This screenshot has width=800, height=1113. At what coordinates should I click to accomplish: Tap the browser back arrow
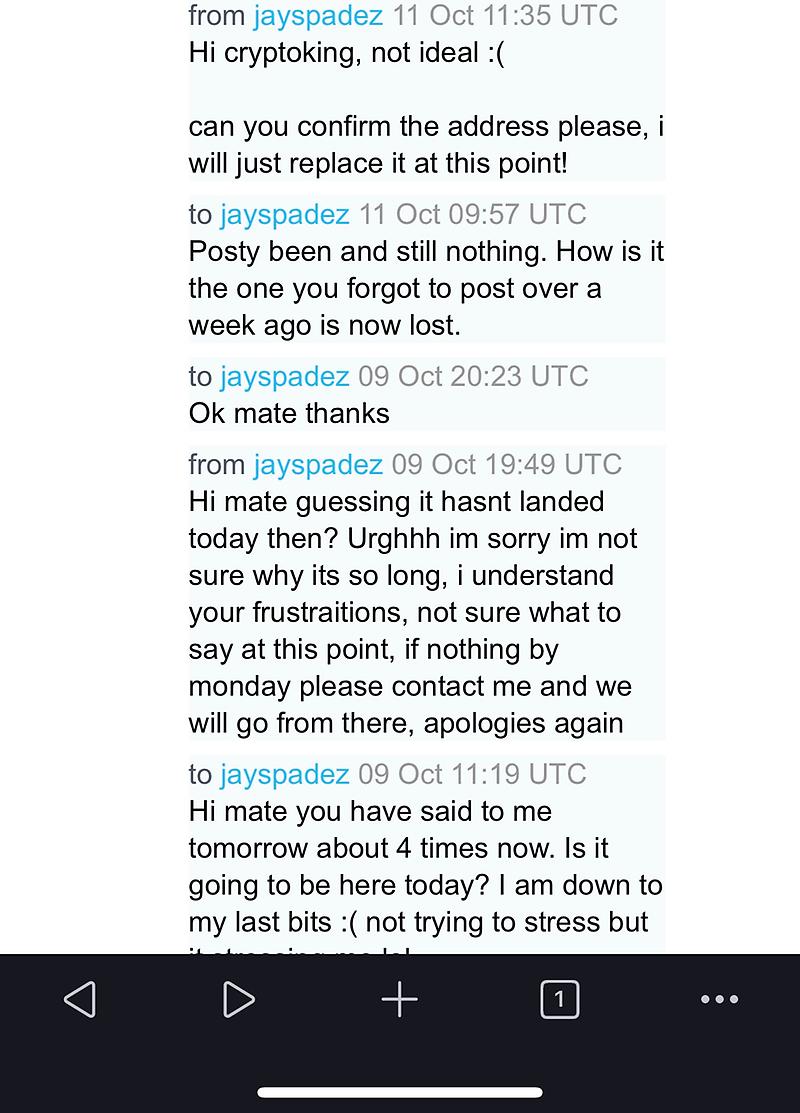[80, 999]
